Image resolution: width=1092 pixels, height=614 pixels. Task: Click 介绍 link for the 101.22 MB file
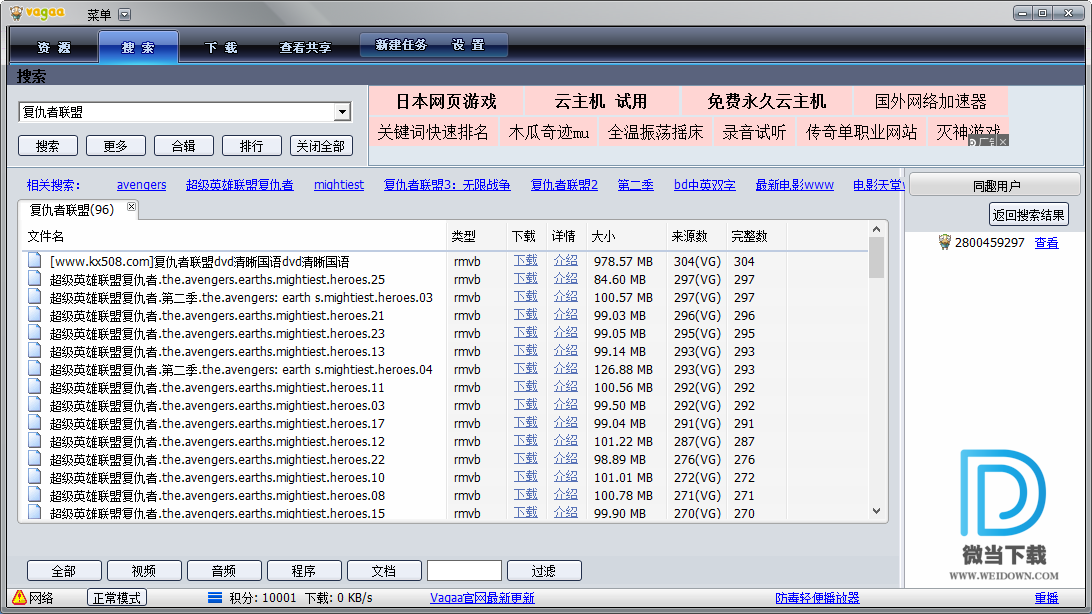tap(566, 441)
